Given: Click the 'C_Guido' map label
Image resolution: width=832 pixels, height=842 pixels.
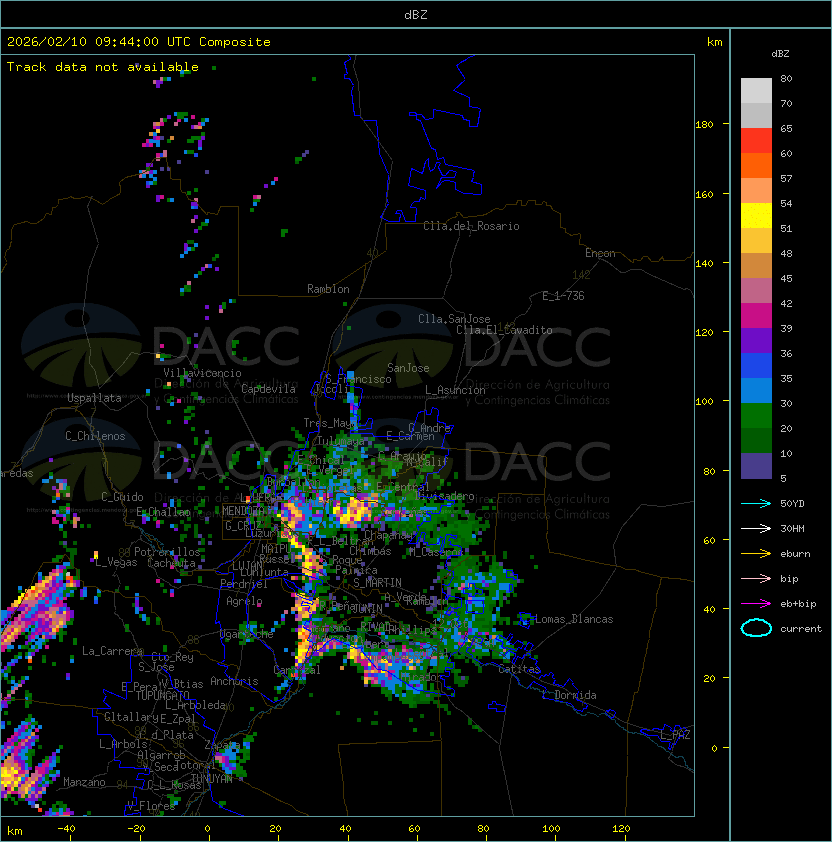Looking at the screenshot, I should coord(122,497).
